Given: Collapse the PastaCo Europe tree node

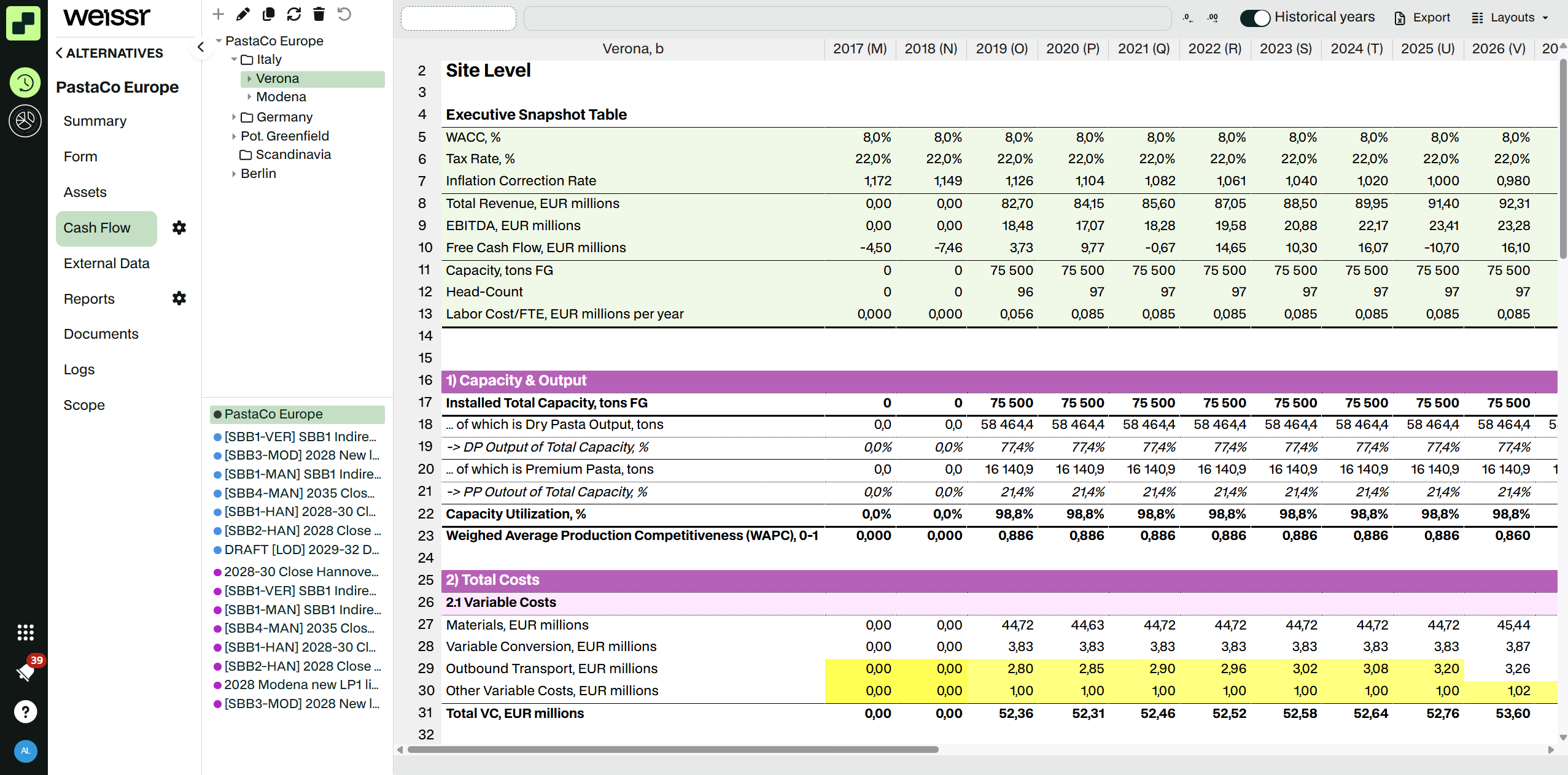Looking at the screenshot, I should (219, 40).
